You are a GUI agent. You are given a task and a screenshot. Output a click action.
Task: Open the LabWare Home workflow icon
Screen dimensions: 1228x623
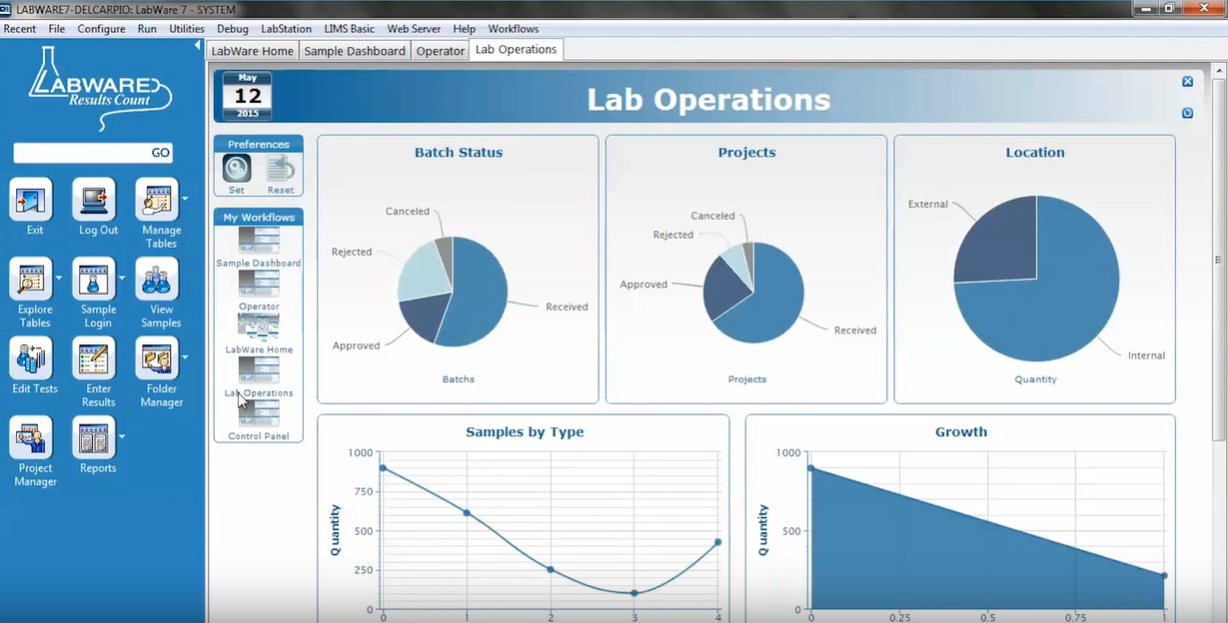(x=259, y=327)
